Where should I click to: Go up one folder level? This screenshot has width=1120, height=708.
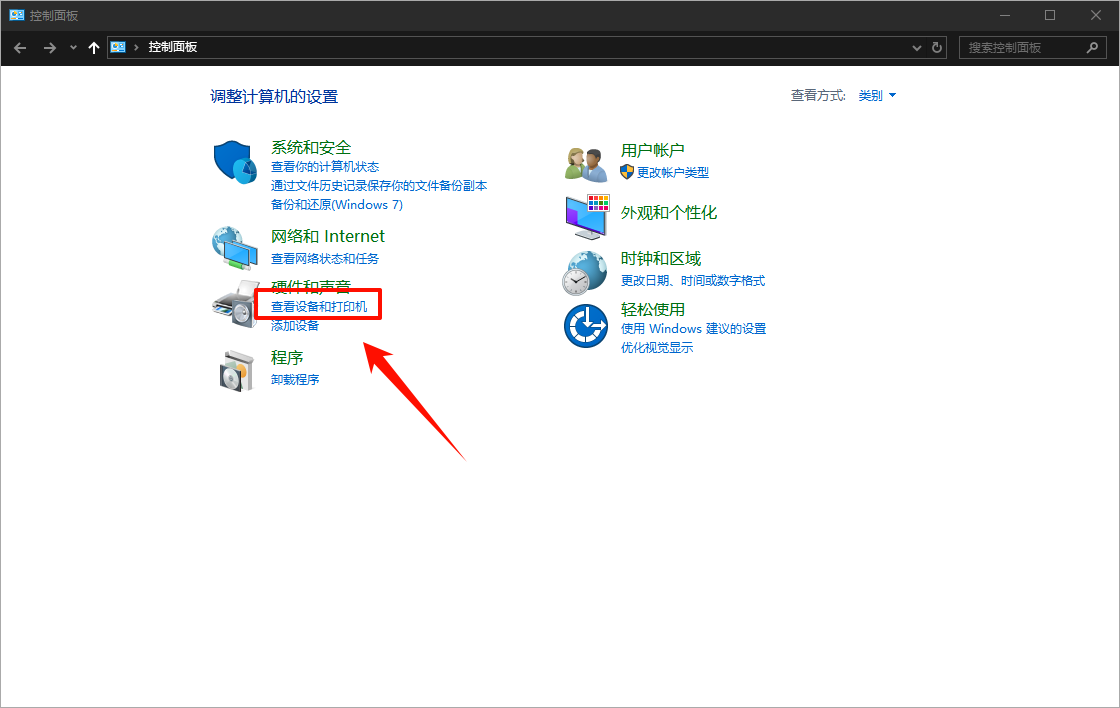[94, 47]
